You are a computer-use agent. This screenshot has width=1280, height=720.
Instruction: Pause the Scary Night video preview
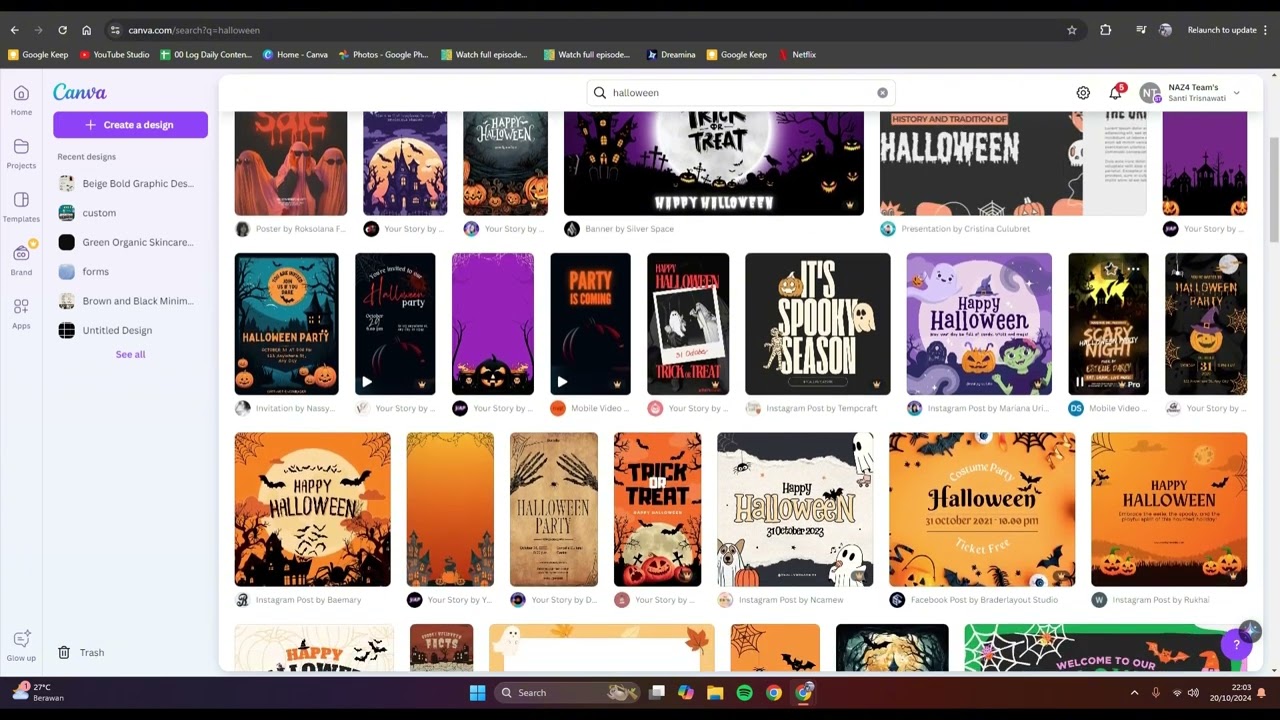[1080, 382]
